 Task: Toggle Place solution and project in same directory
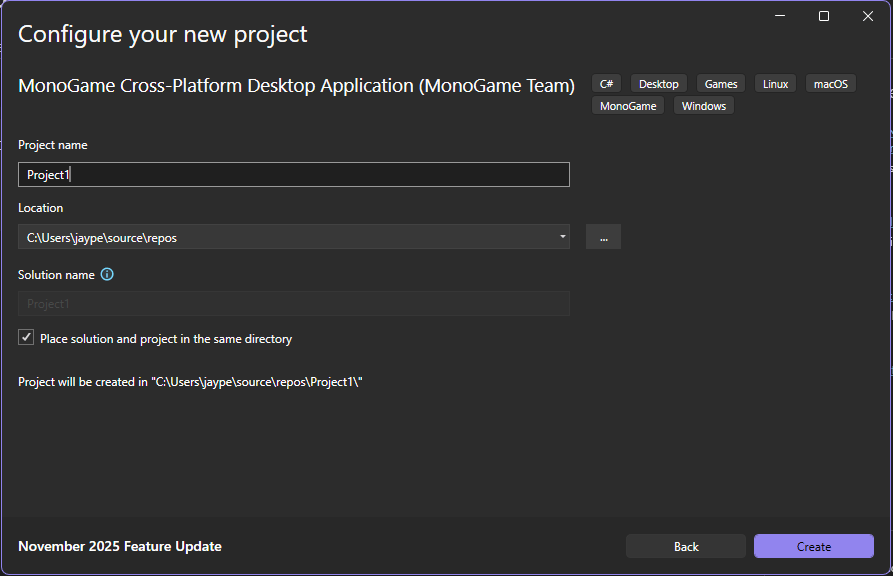coord(26,338)
